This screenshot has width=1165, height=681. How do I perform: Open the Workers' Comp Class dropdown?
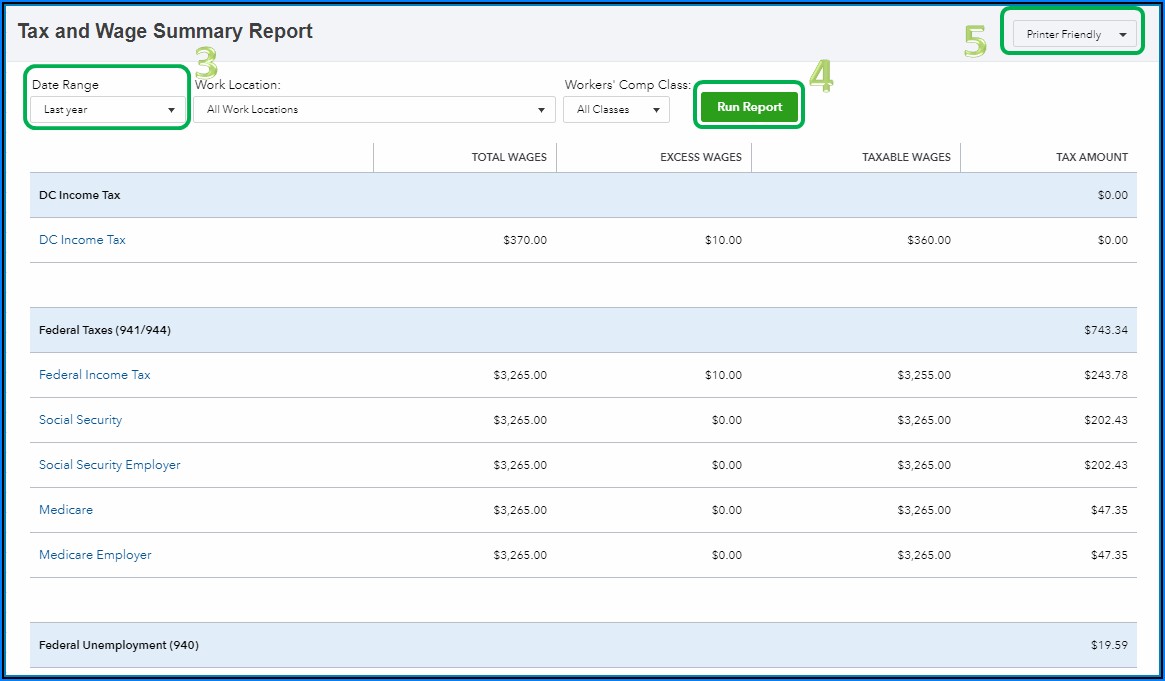pyautogui.click(x=616, y=110)
